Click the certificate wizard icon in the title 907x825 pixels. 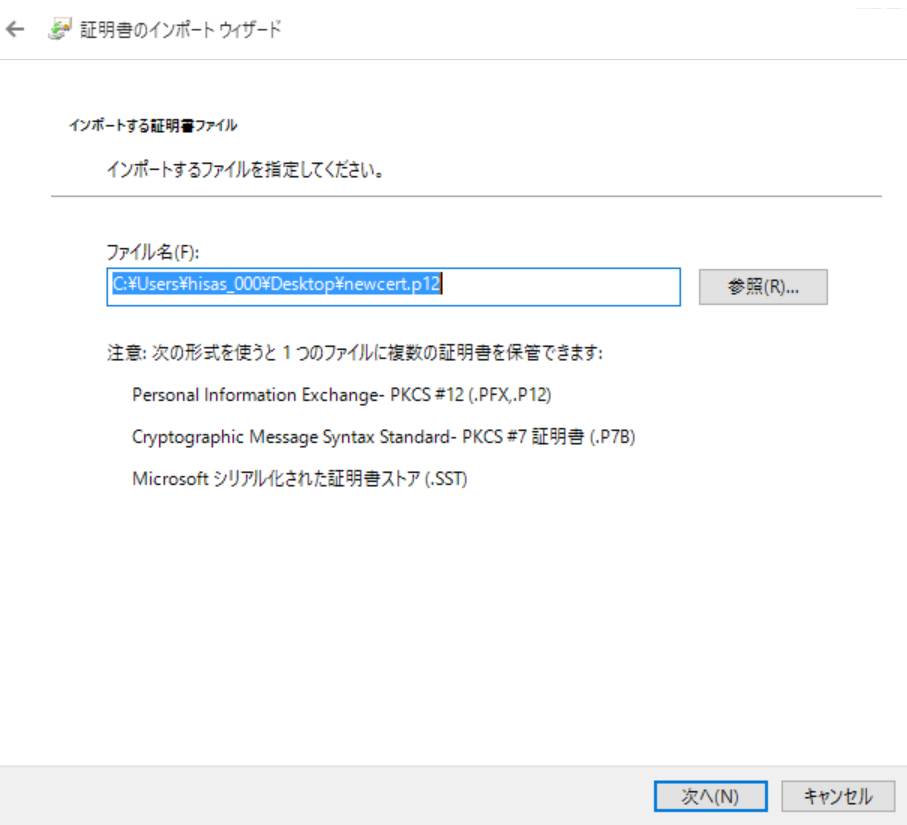[x=60, y=29]
